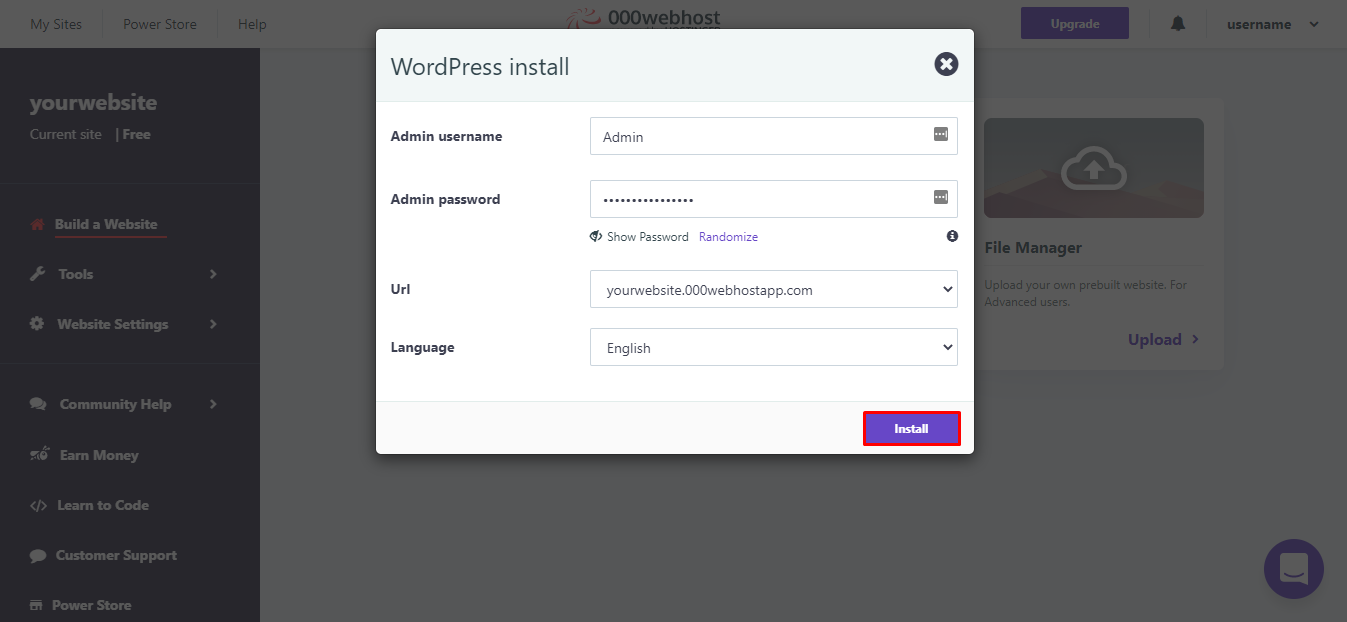1347x622 pixels.
Task: Open the Help menu
Action: click(x=251, y=23)
